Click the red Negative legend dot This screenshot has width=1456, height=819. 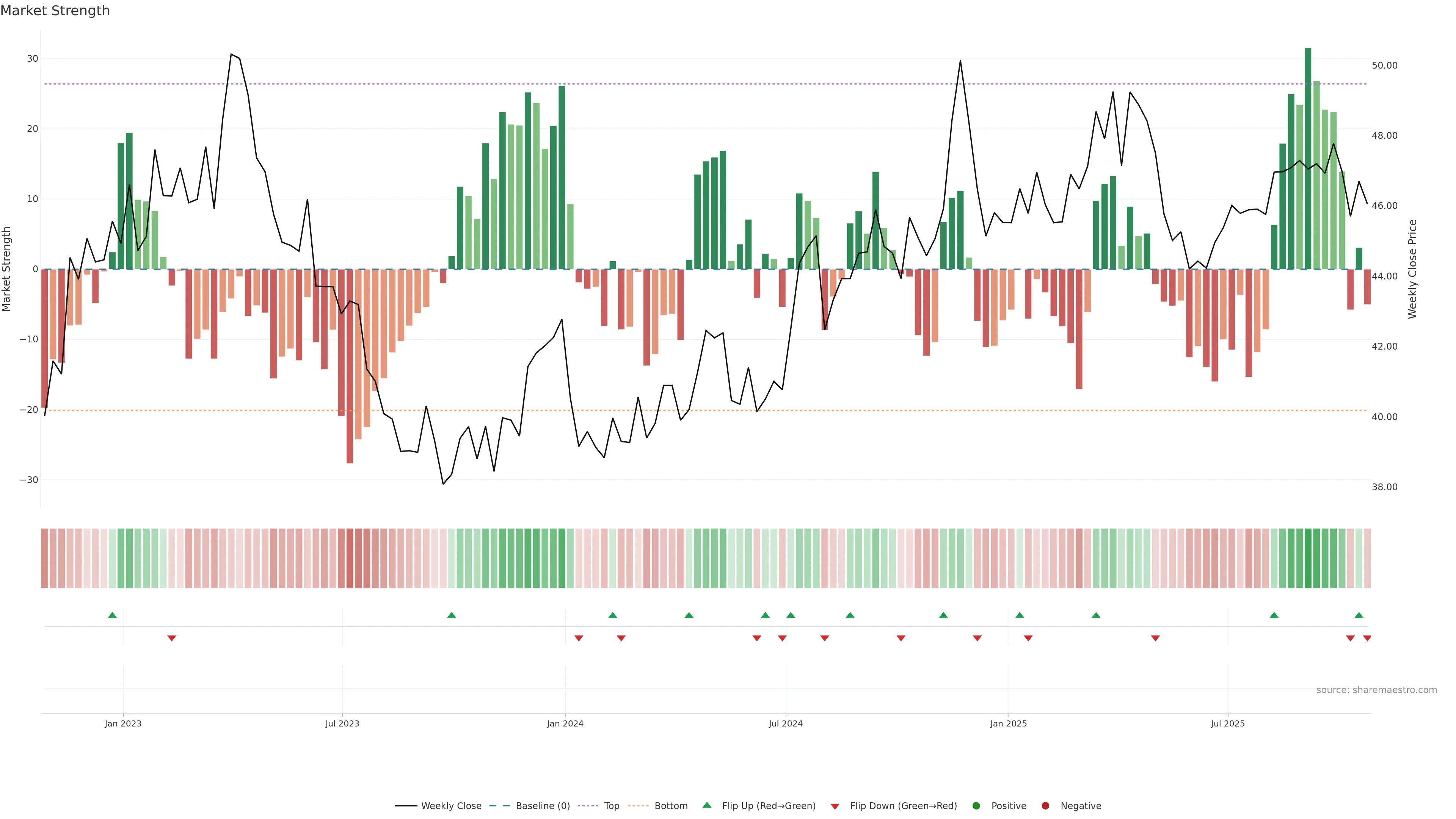(1045, 805)
